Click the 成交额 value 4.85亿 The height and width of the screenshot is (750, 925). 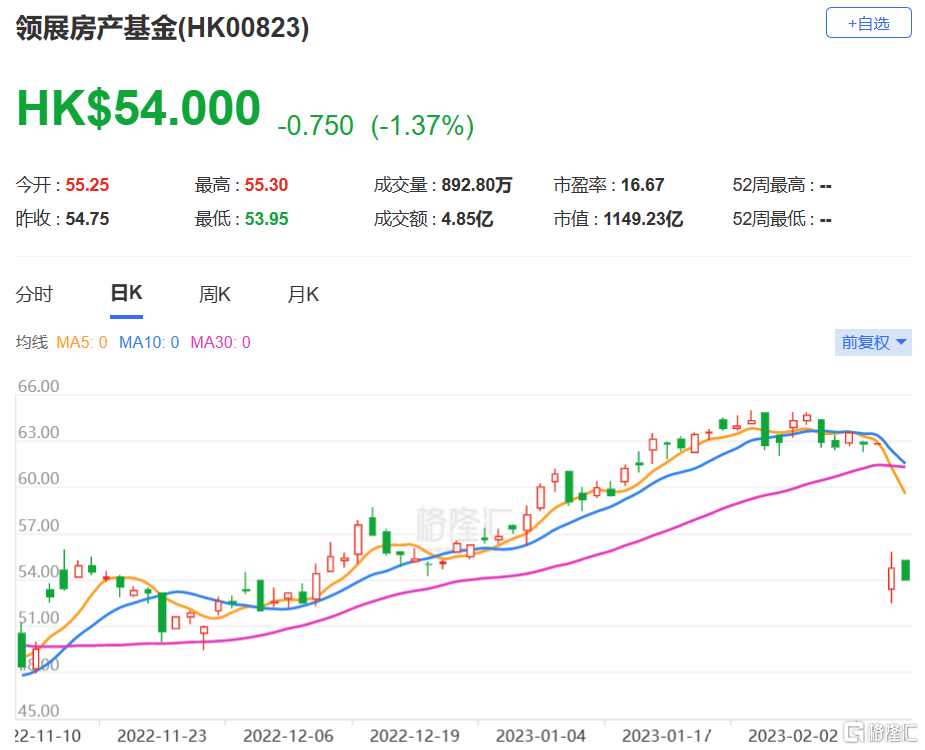[x=467, y=219]
